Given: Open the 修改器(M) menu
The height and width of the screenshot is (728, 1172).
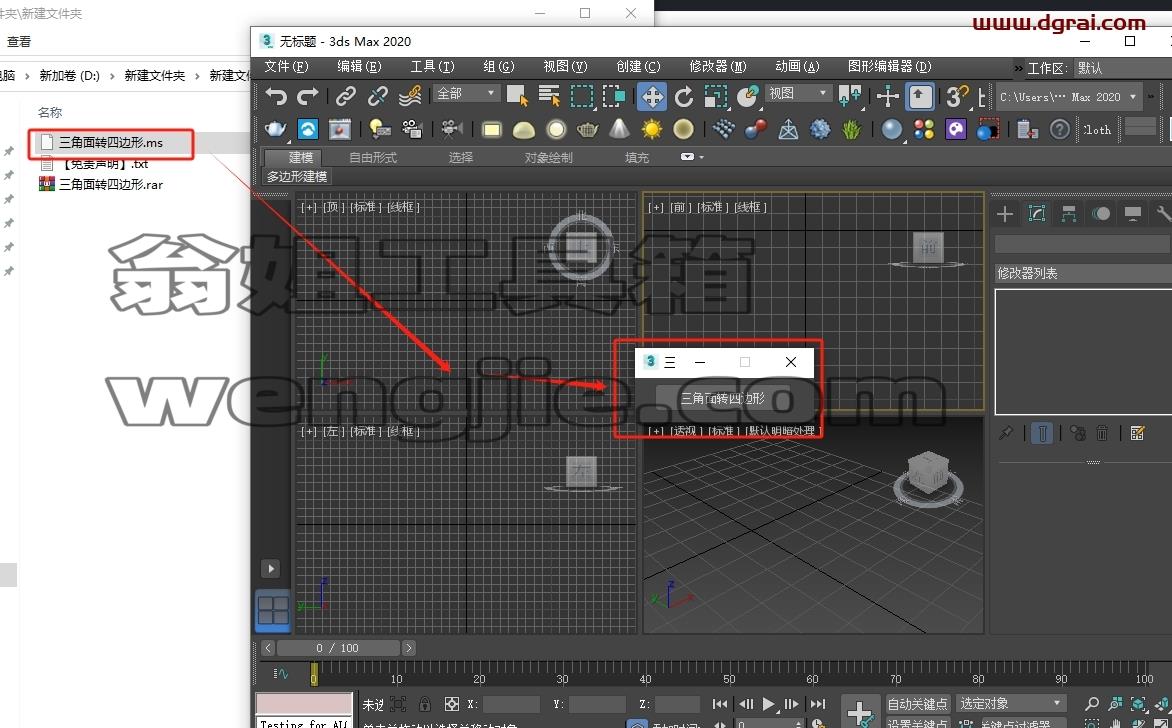Looking at the screenshot, I should coord(718,67).
